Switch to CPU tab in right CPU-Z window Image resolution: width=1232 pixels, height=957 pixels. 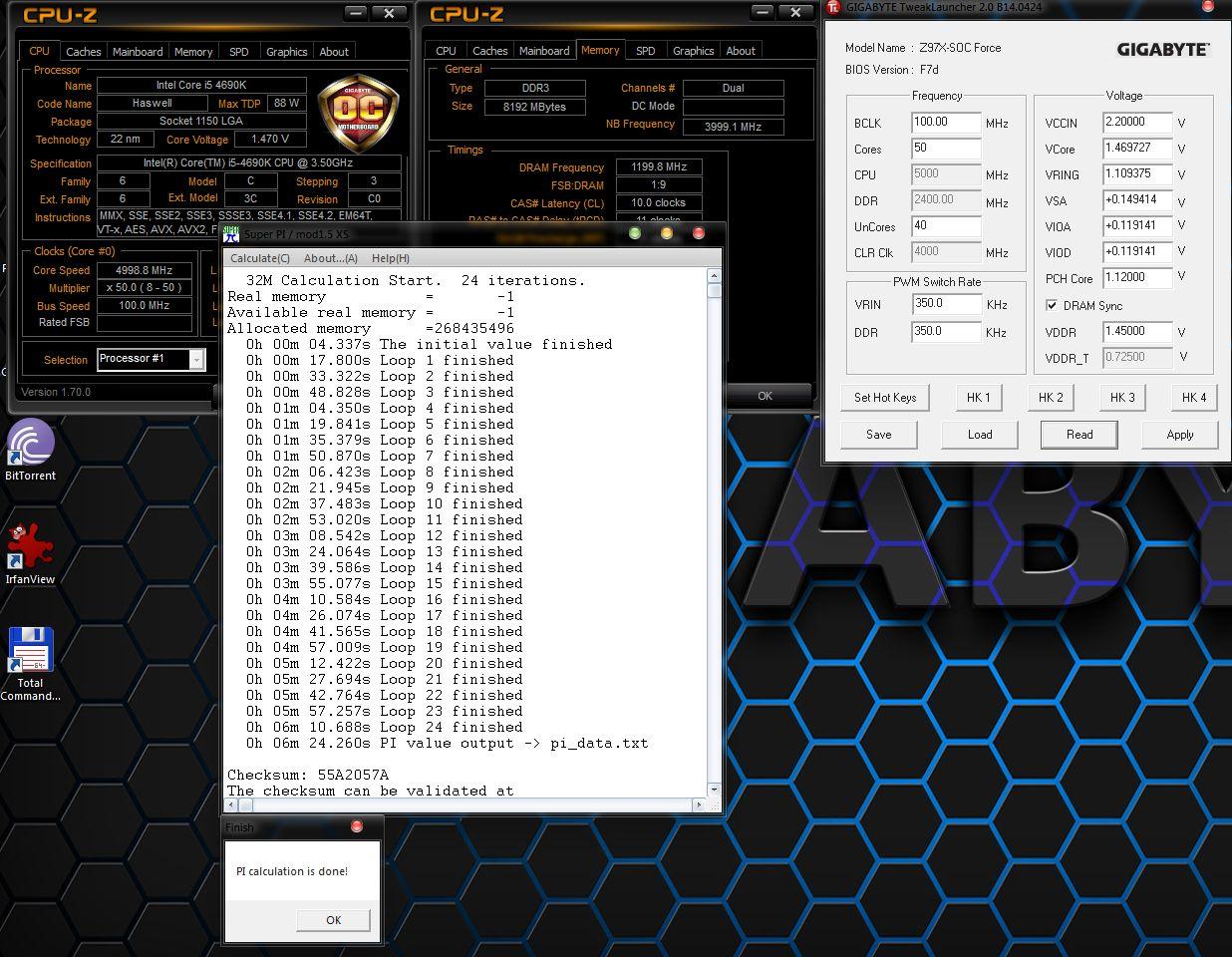coord(446,51)
